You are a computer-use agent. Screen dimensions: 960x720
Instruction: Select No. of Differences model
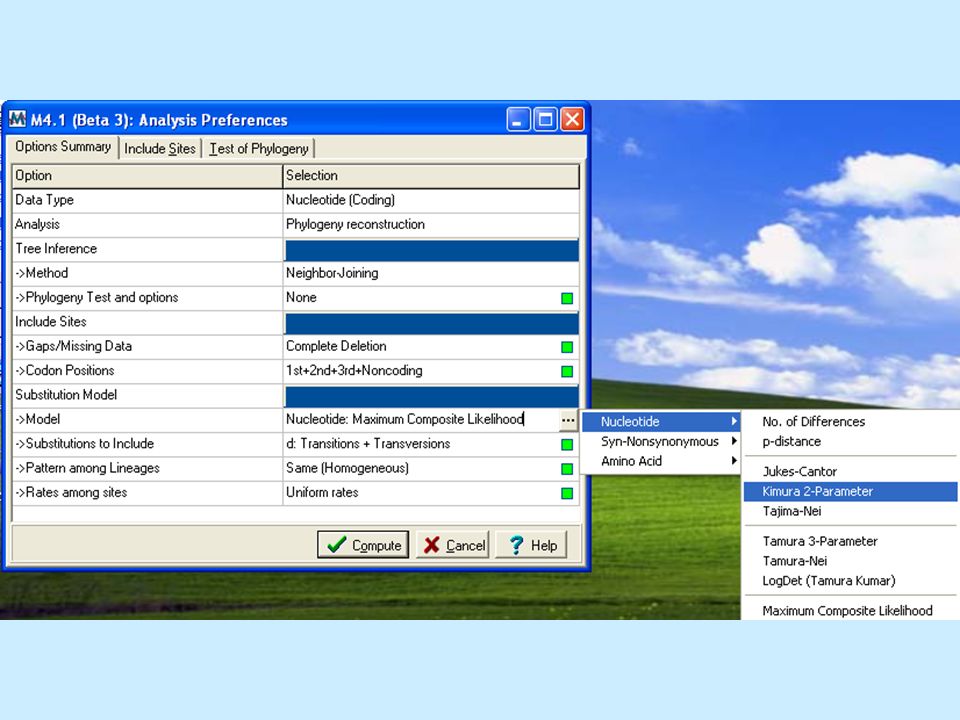click(813, 421)
